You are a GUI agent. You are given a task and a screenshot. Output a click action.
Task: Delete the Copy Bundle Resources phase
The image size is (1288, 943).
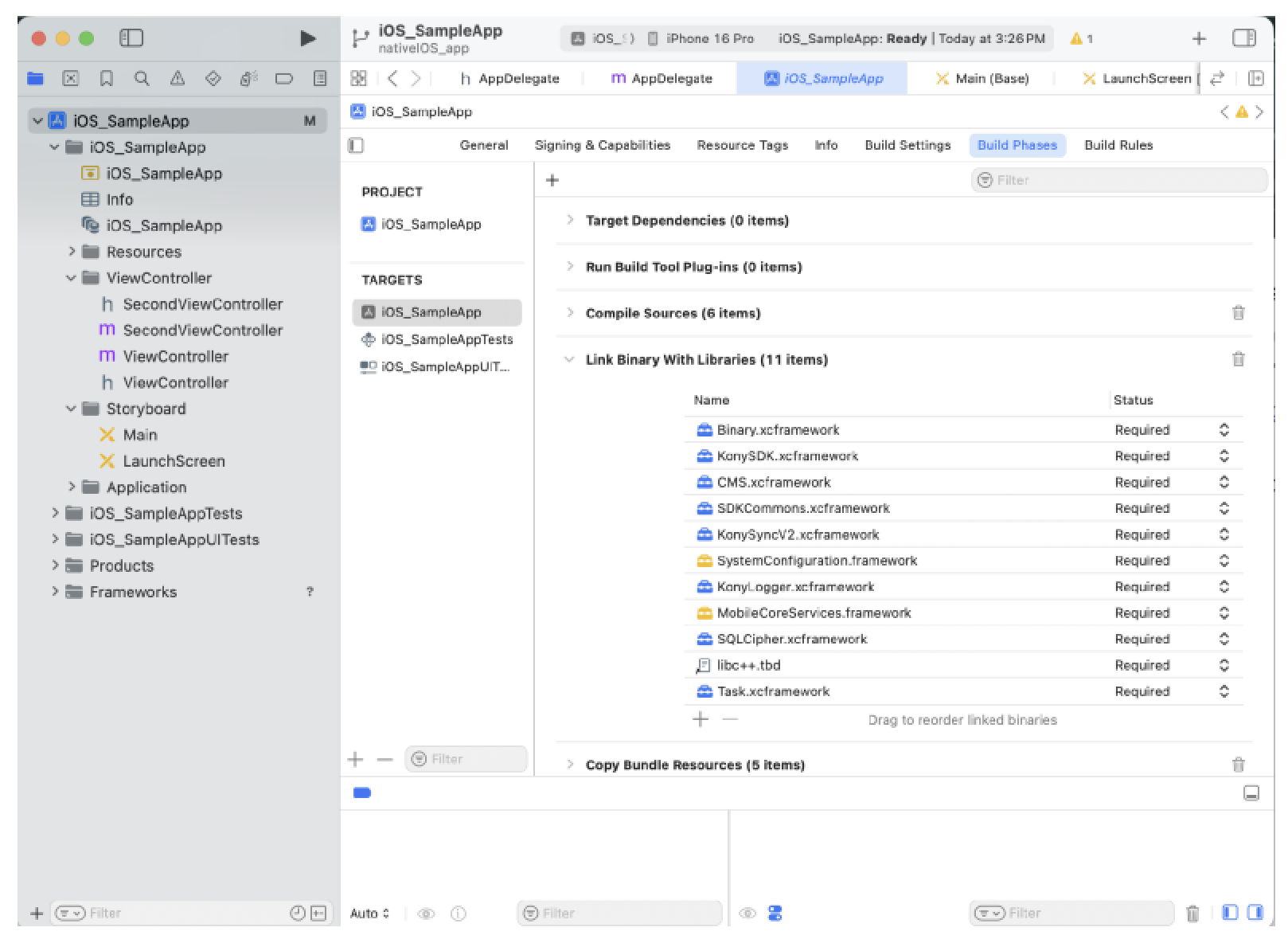tap(1238, 765)
